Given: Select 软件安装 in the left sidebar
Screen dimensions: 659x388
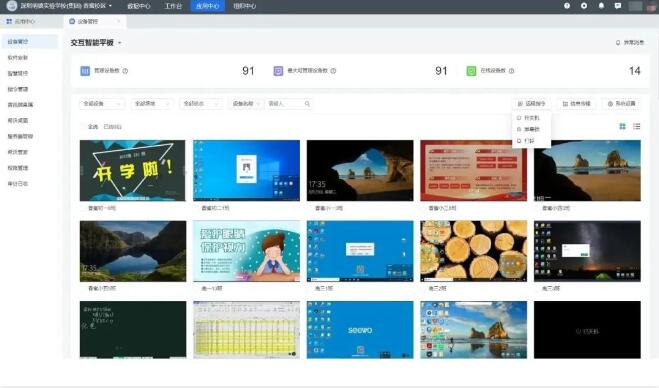Looking at the screenshot, I should (18, 58).
